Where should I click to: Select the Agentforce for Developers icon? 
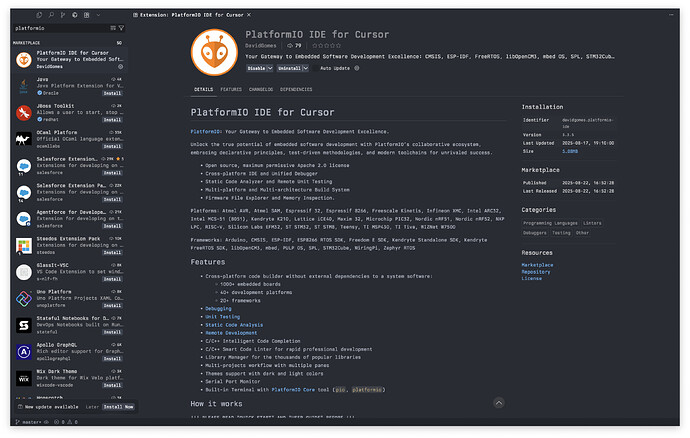24,219
